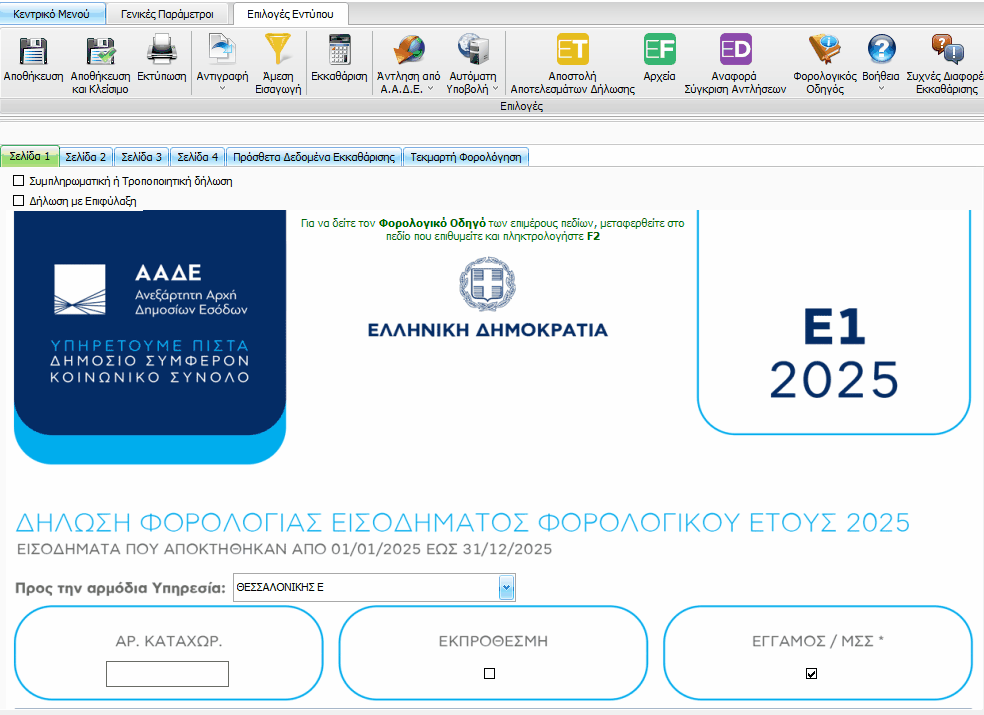Viewport: 984px width, 715px height.
Task: Click the Εκτύπωση printer icon
Action: pyautogui.click(x=161, y=52)
